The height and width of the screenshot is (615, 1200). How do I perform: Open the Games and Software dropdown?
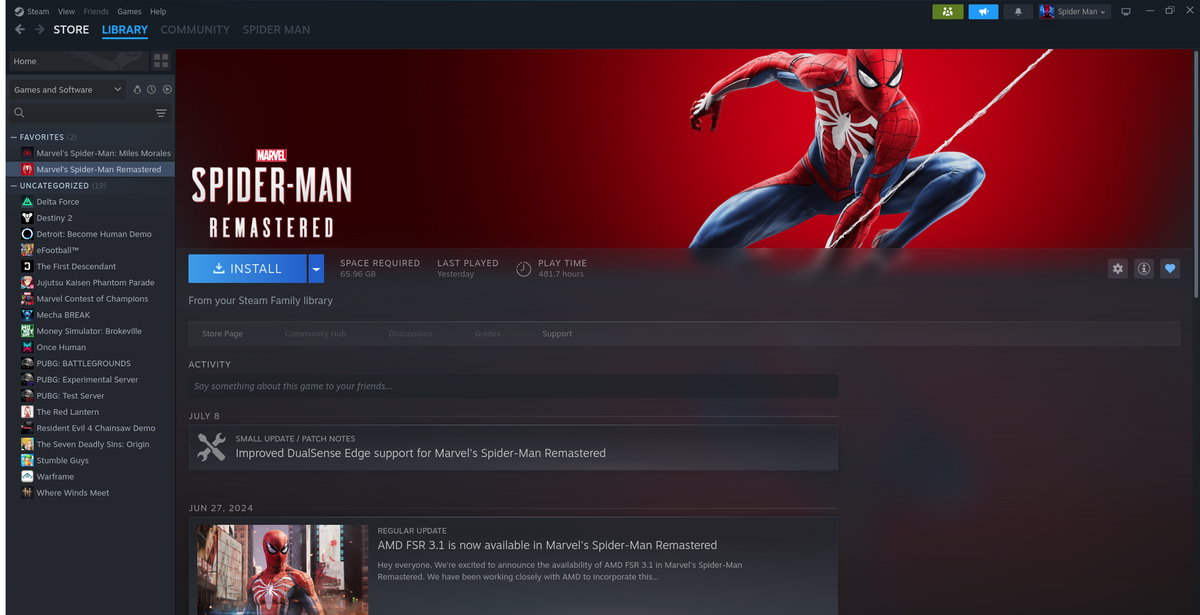coord(68,89)
